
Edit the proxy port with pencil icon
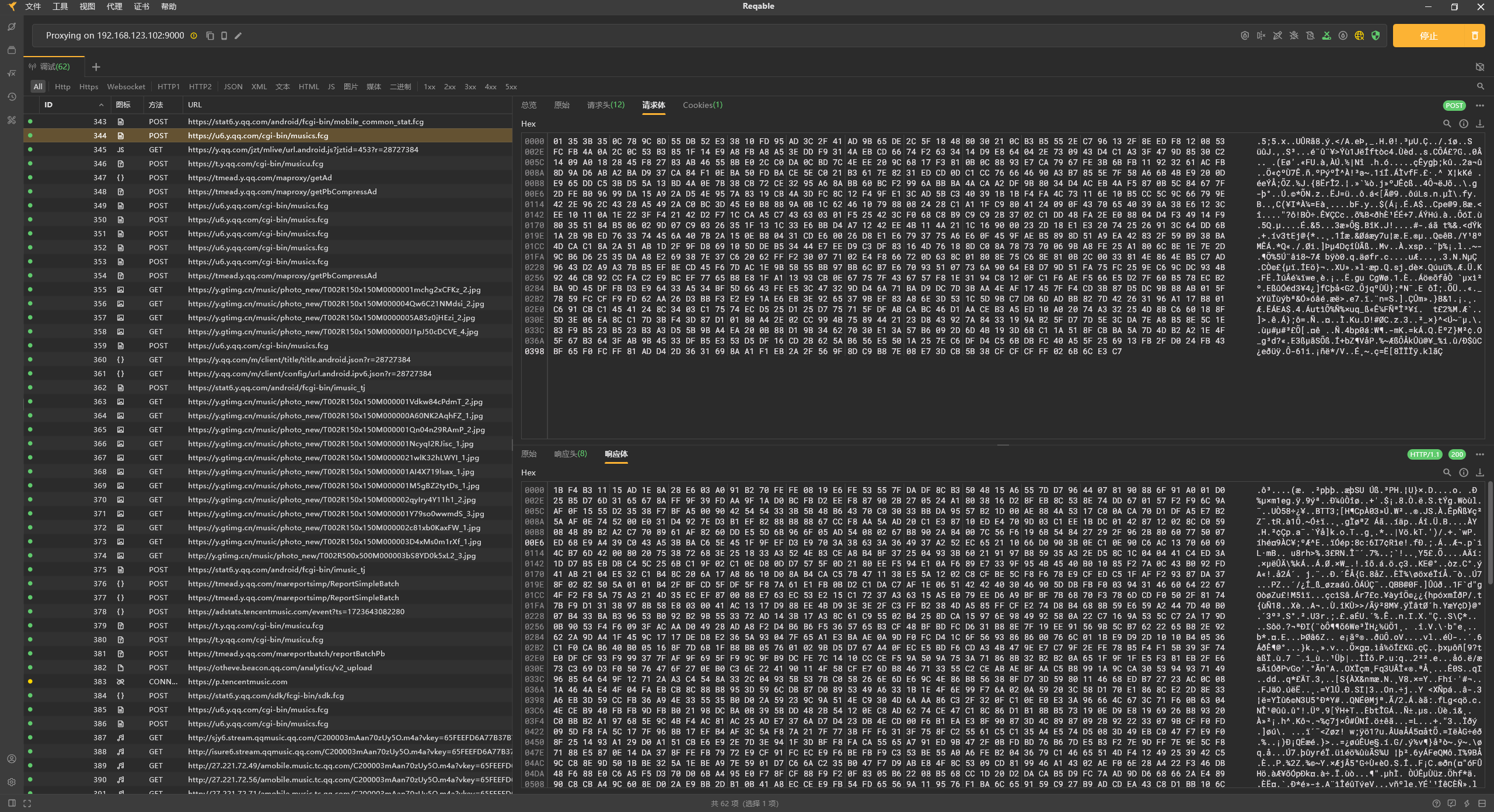click(x=238, y=36)
